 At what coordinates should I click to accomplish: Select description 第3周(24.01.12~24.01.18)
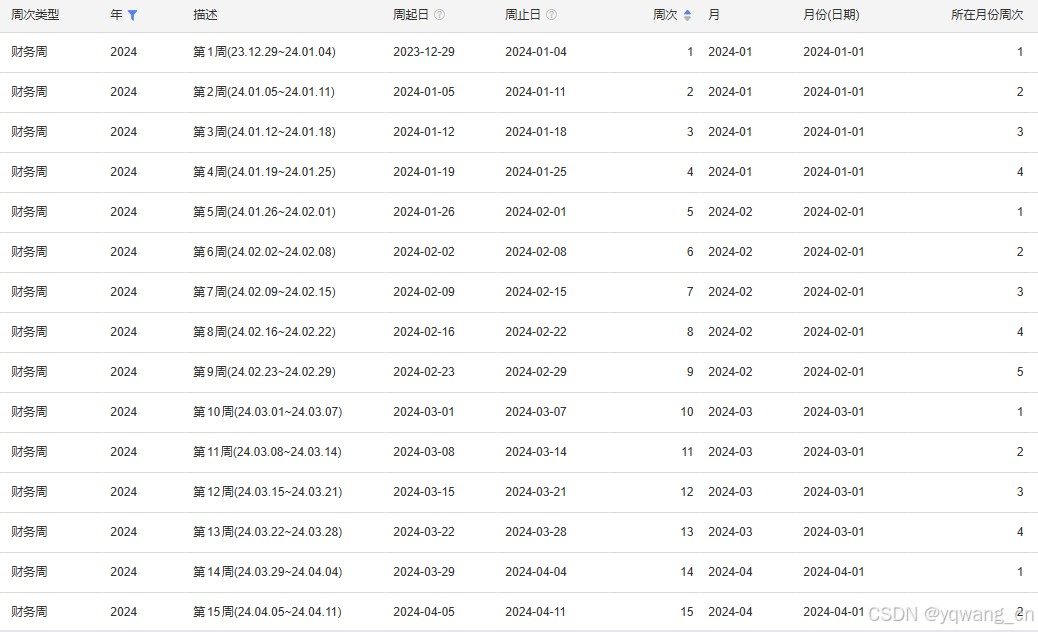coord(264,132)
